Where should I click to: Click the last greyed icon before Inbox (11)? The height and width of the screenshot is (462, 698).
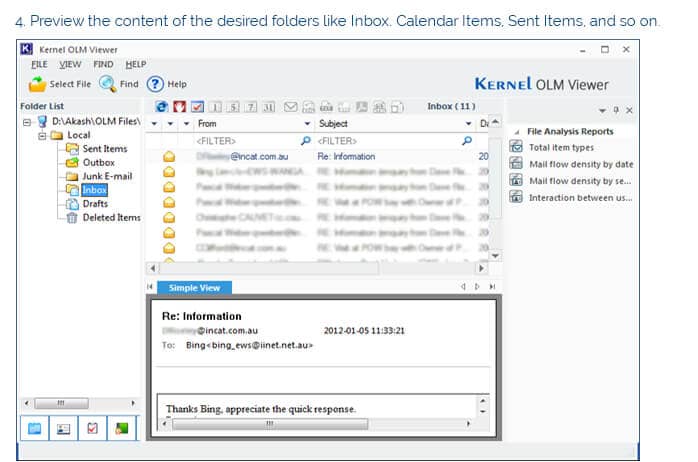coord(397,107)
